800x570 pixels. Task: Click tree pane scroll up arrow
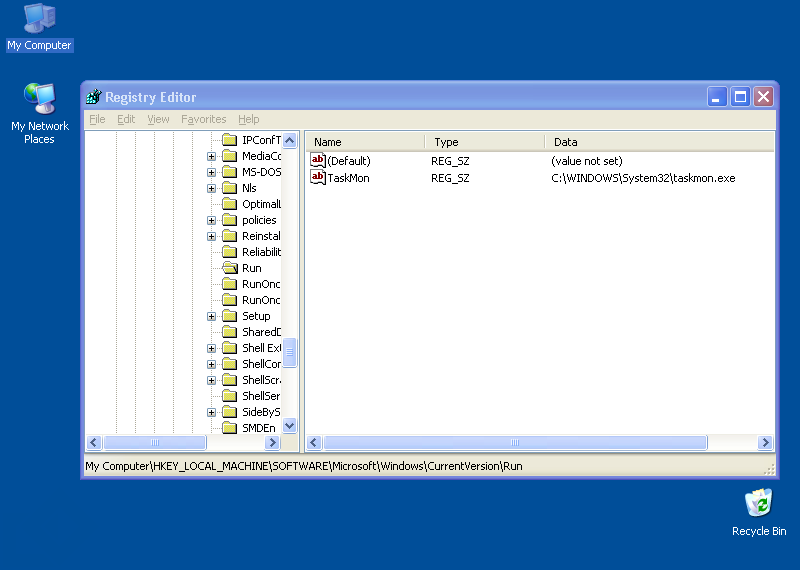(x=290, y=140)
